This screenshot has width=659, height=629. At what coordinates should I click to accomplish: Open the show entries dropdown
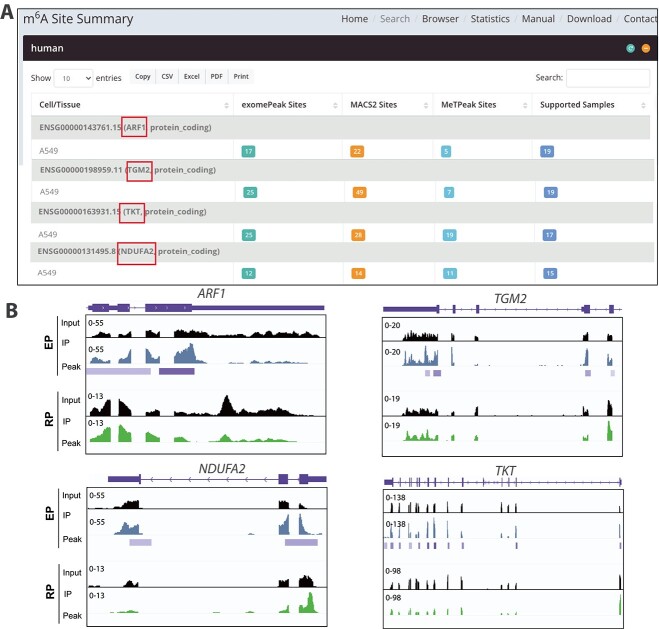pos(74,78)
